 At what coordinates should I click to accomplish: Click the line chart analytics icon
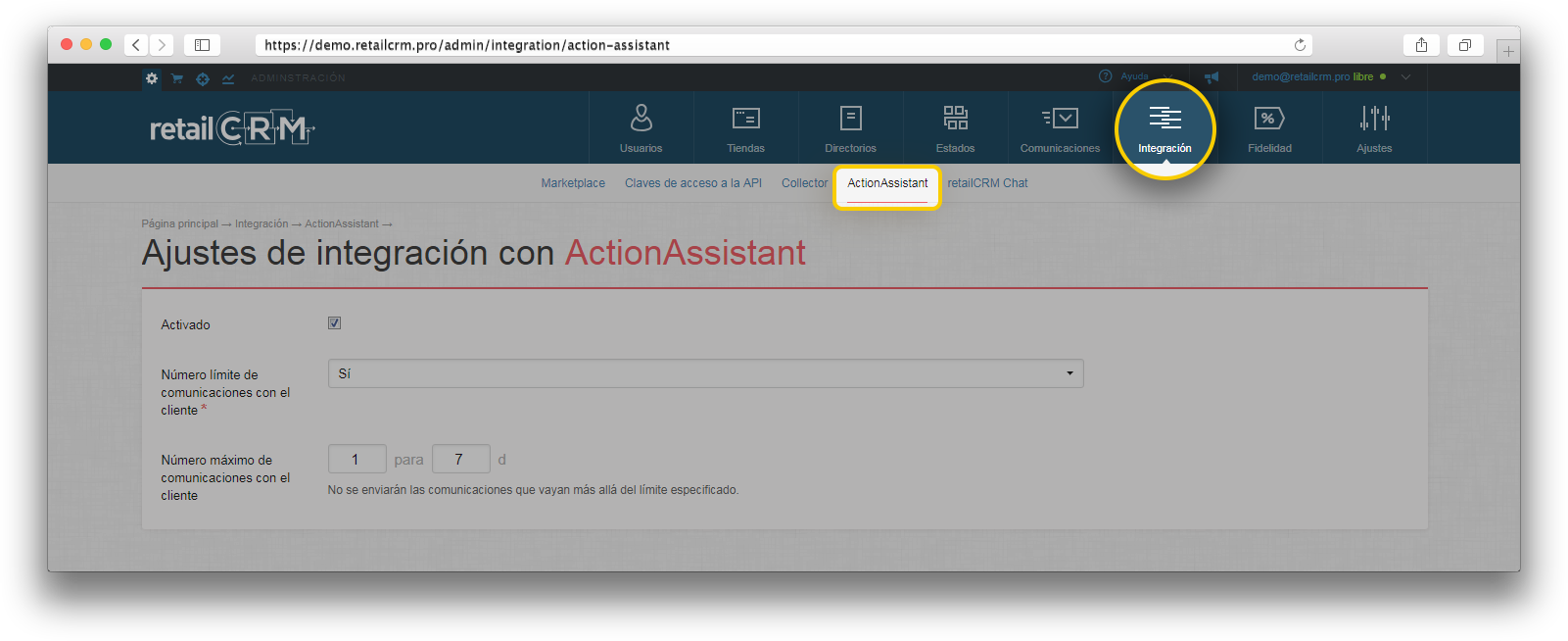(228, 78)
